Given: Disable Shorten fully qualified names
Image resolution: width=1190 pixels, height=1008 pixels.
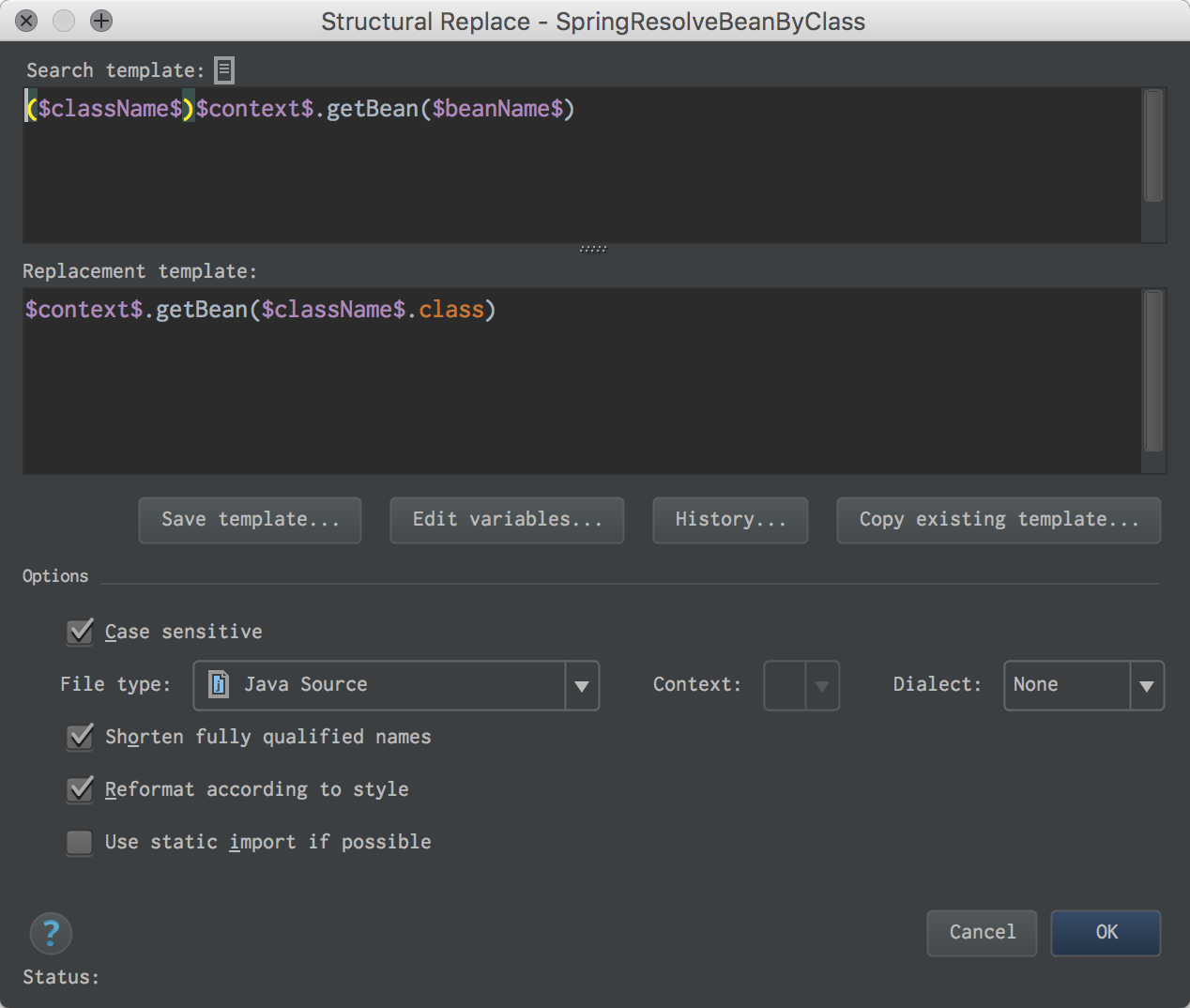Looking at the screenshot, I should tap(81, 737).
